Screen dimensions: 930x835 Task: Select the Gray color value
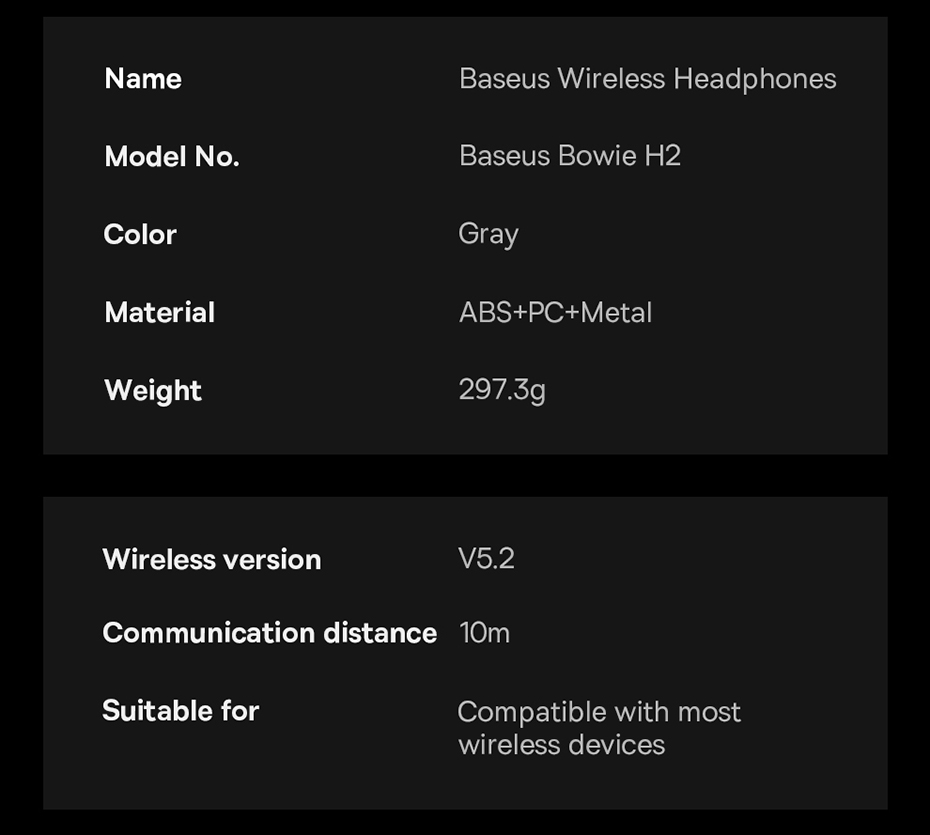488,234
